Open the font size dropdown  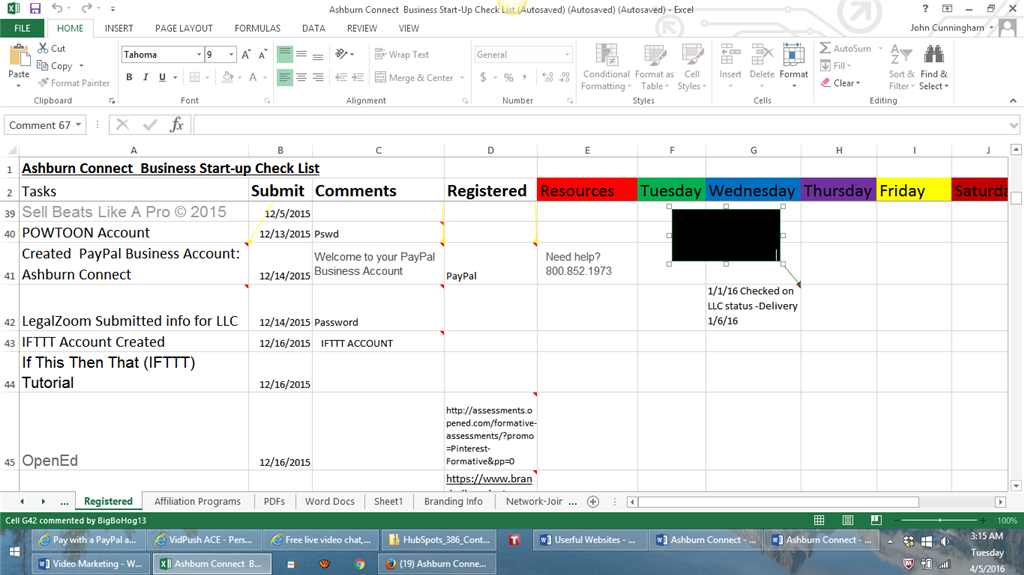coord(231,55)
